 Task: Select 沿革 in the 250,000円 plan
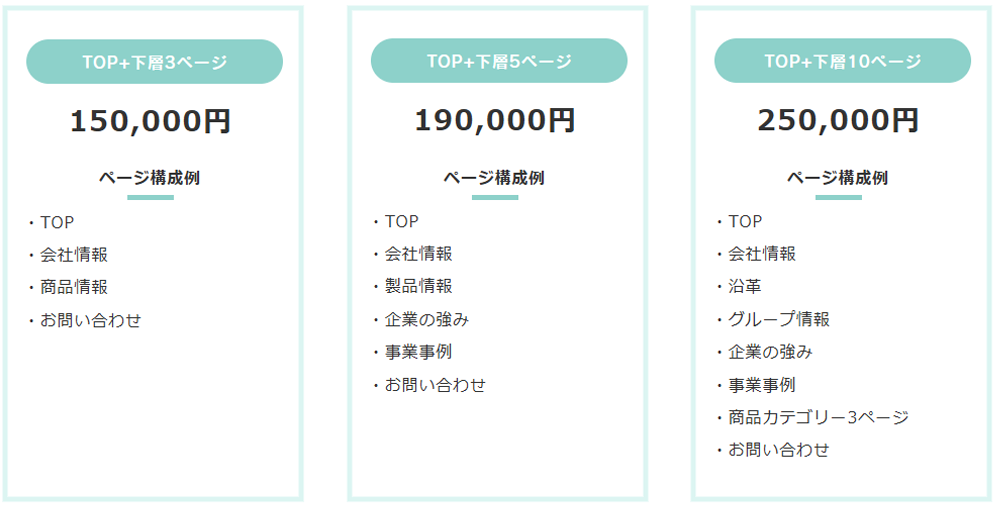[x=745, y=286]
